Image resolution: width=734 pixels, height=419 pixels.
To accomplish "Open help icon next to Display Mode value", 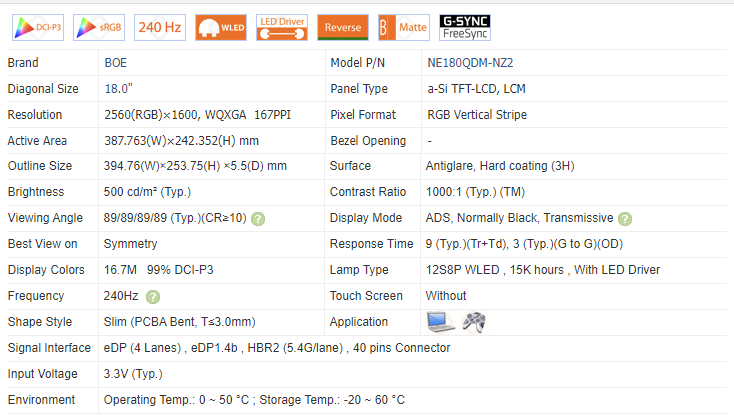I will [x=625, y=219].
